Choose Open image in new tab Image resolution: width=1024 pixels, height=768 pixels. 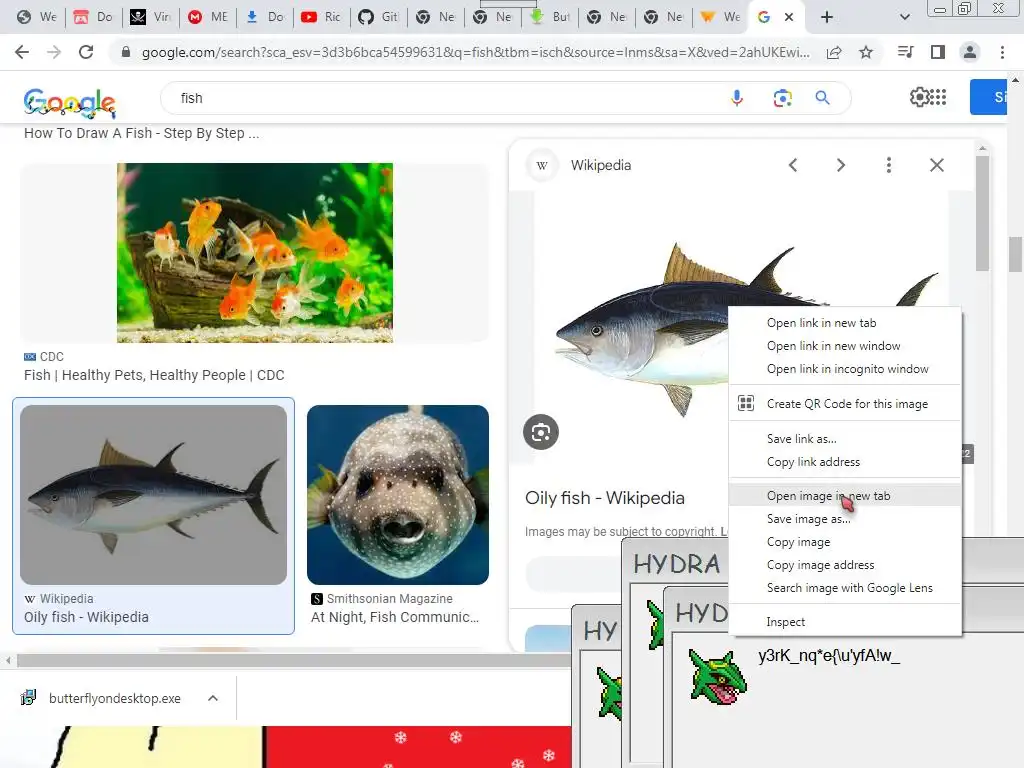pos(845,496)
